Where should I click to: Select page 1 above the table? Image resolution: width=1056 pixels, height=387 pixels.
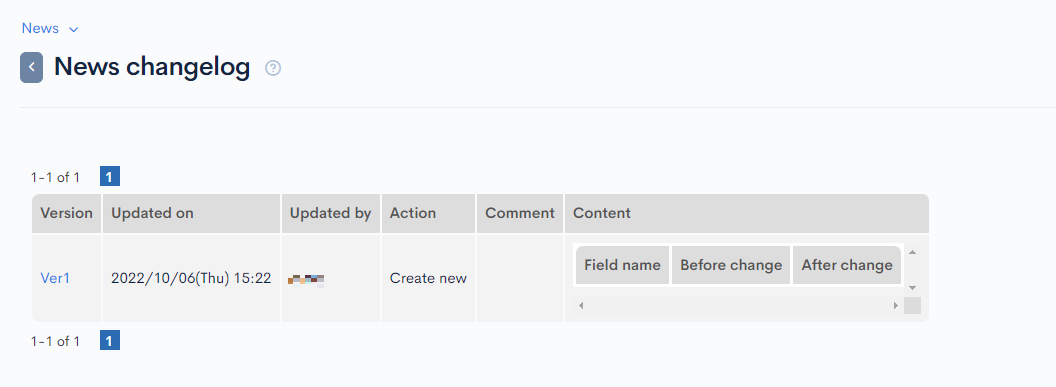[x=110, y=177]
